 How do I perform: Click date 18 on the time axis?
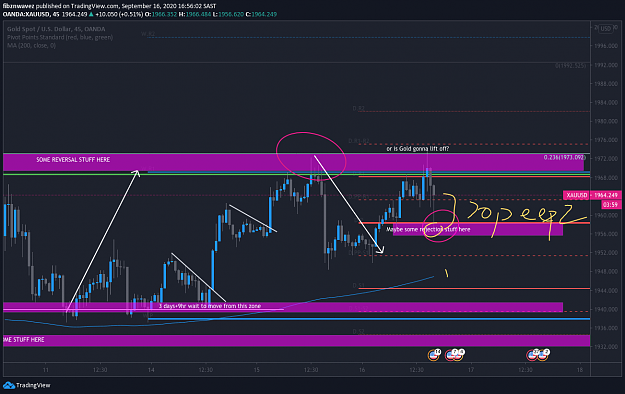pyautogui.click(x=580, y=370)
